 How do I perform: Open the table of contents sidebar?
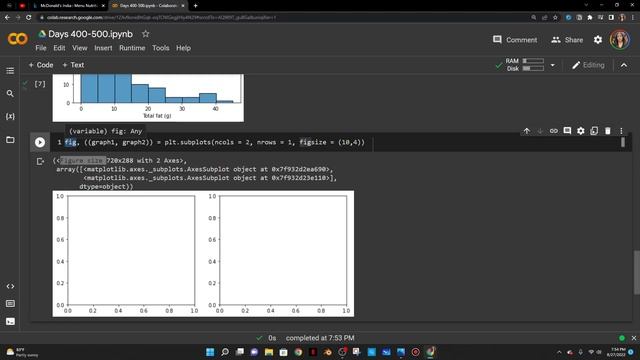tap(10, 71)
